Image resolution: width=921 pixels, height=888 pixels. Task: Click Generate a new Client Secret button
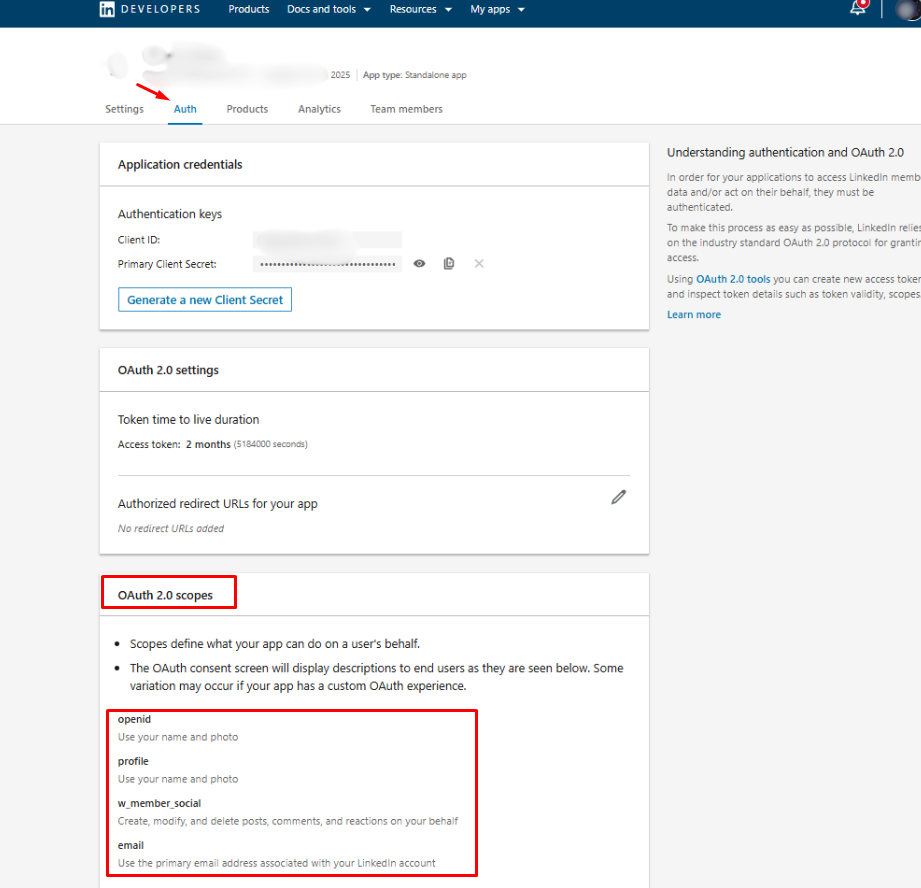pos(205,300)
